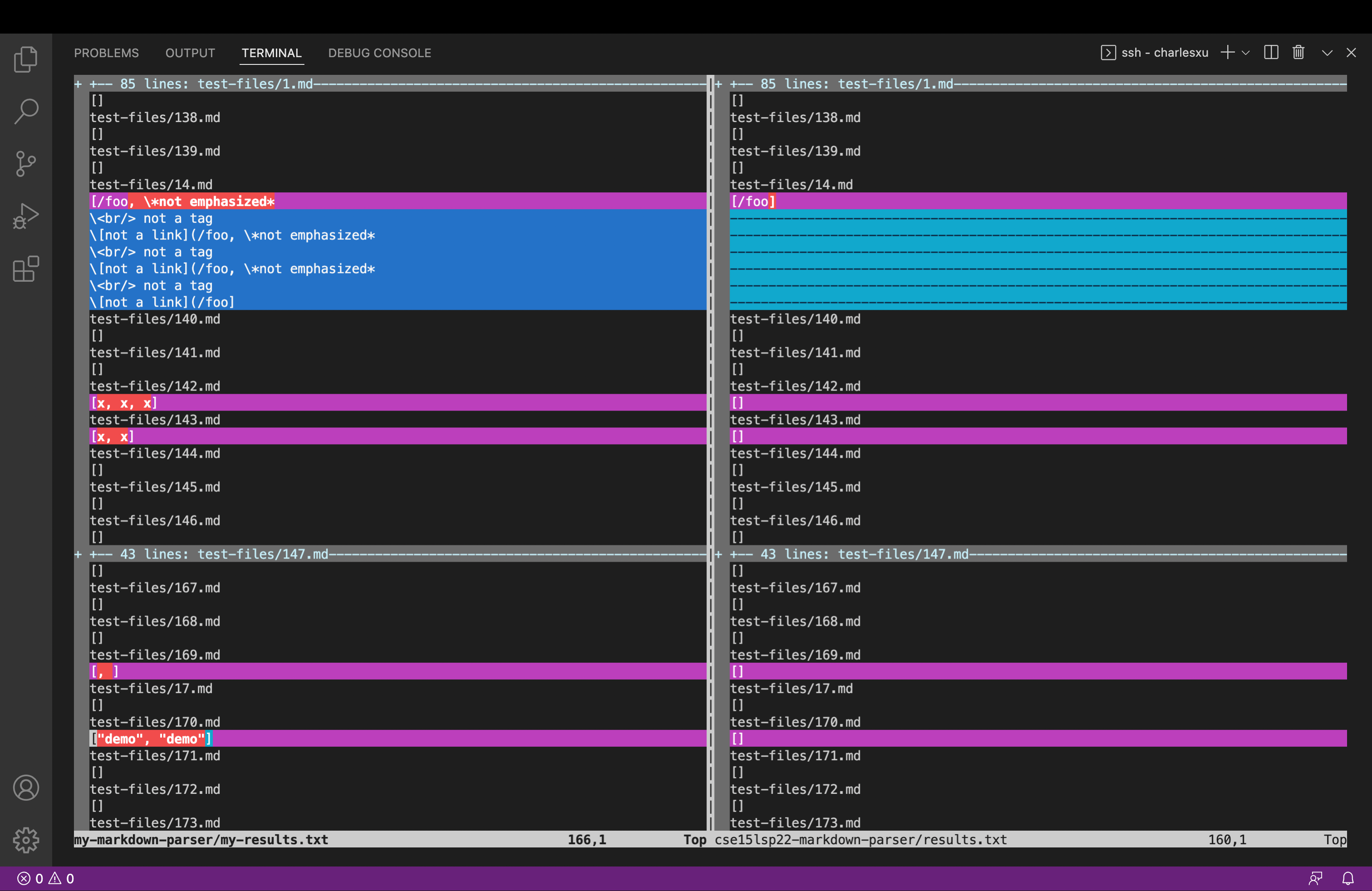The width and height of the screenshot is (1372, 891).
Task: Click left pane test-files/170.md line
Action: pos(155,722)
